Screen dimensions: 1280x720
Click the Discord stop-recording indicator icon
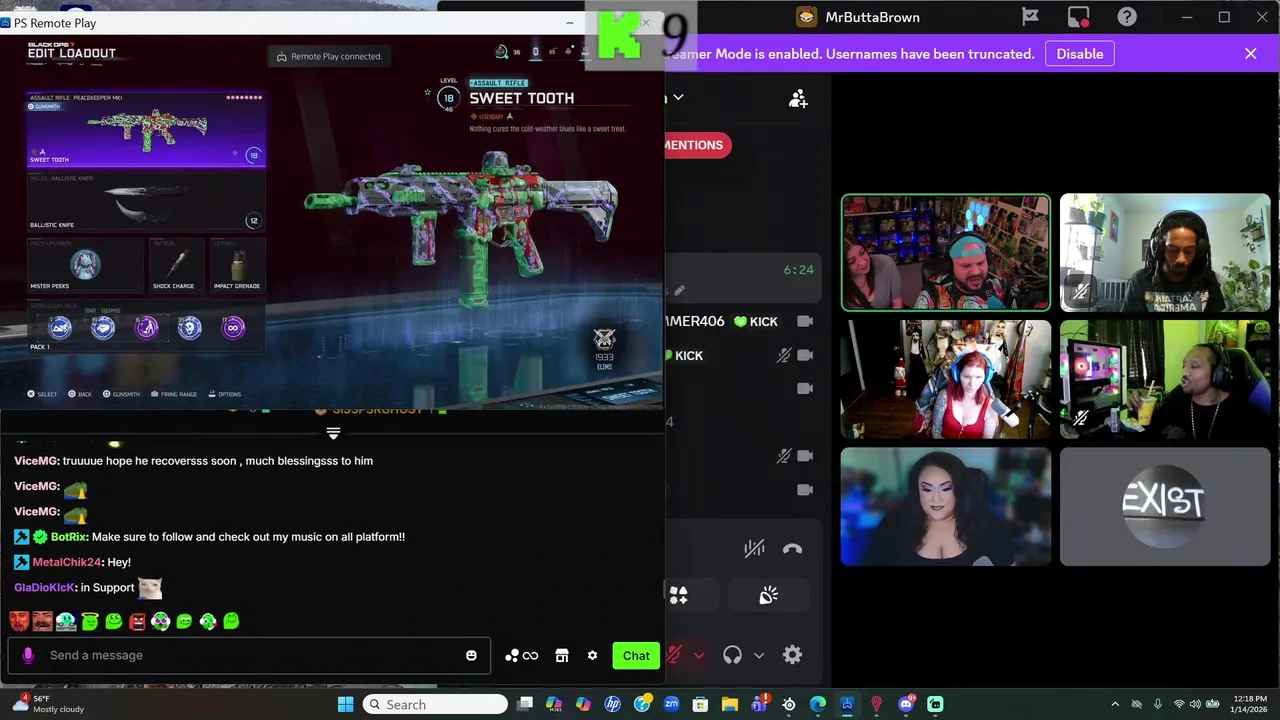1078,17
